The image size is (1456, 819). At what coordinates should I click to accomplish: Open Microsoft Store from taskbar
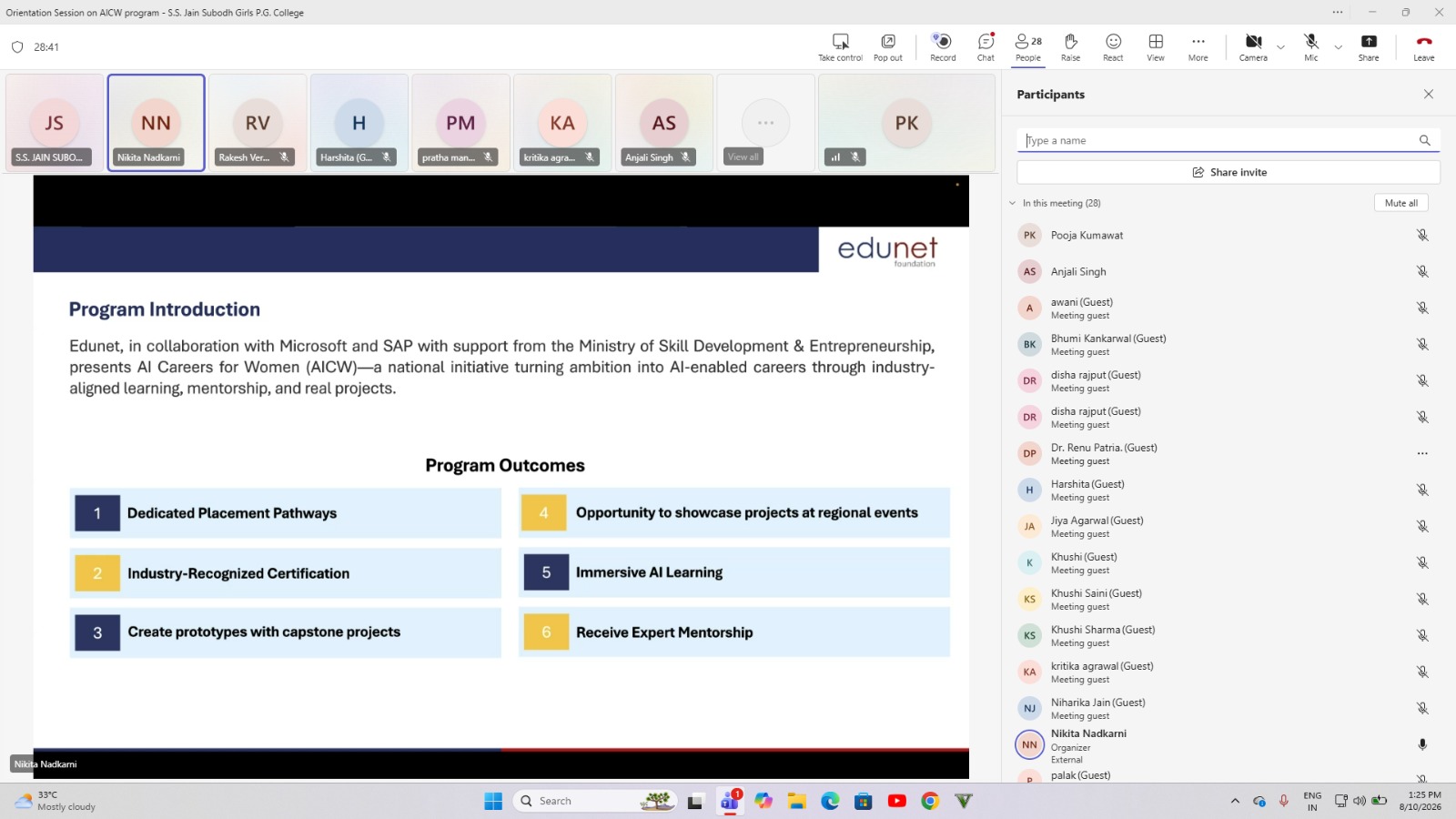tap(864, 801)
